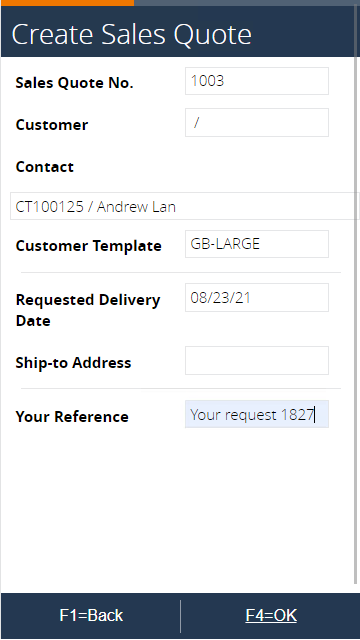Click the orange progress bar at top

[x=67, y=3]
